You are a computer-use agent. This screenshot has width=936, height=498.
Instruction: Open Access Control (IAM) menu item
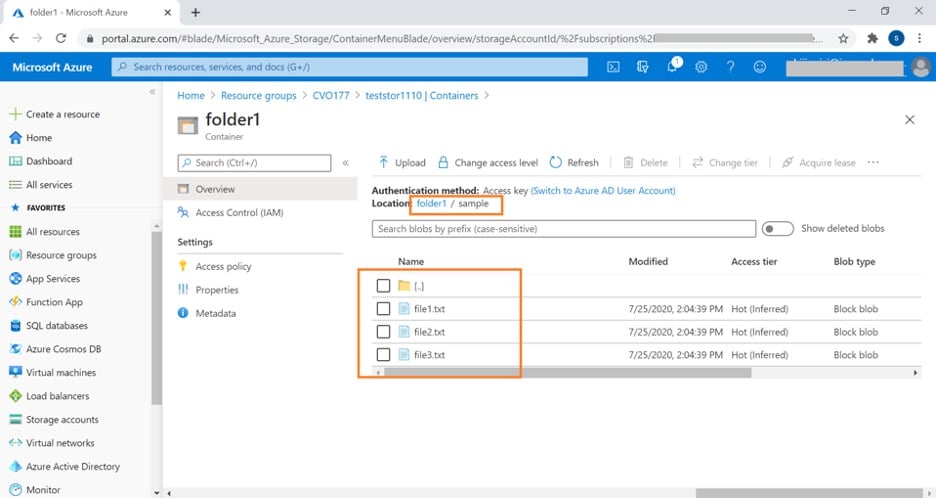point(240,212)
